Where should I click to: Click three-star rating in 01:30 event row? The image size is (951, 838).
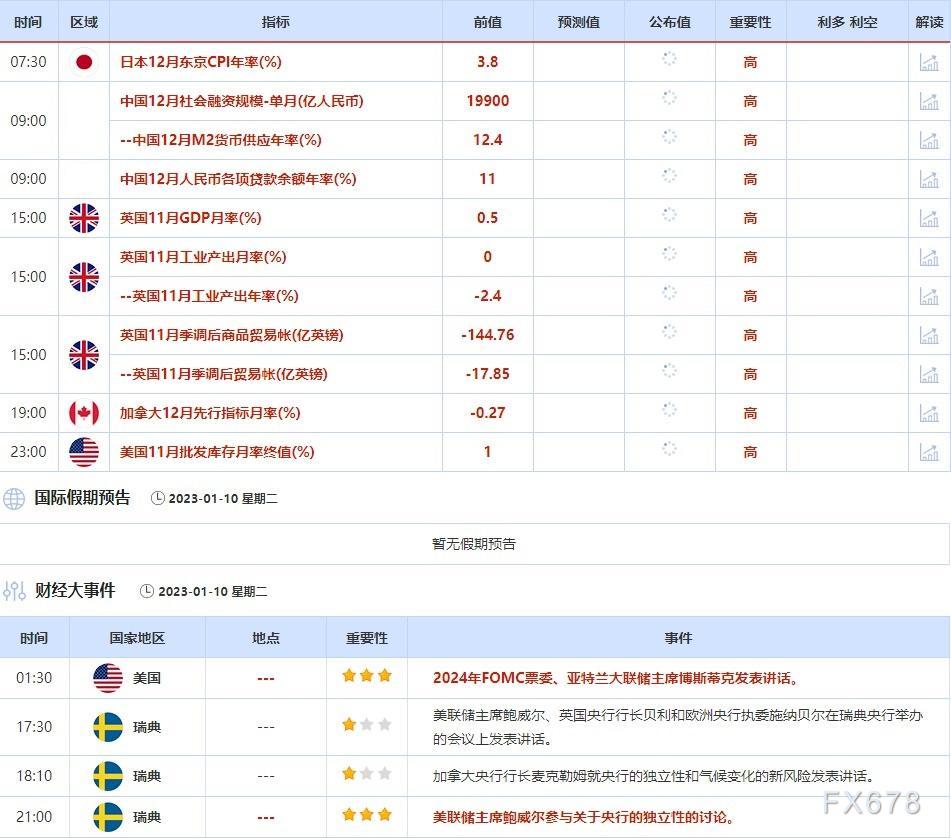[367, 675]
